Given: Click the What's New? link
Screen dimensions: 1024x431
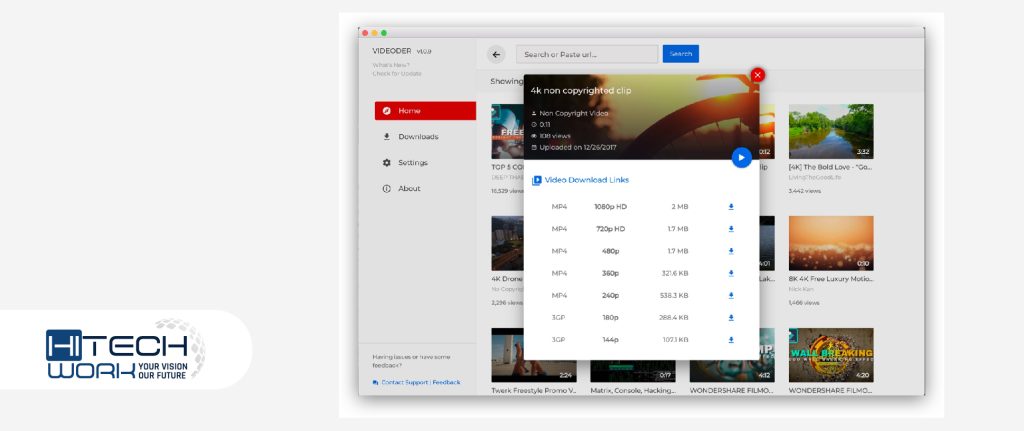Looking at the screenshot, I should tap(391, 65).
